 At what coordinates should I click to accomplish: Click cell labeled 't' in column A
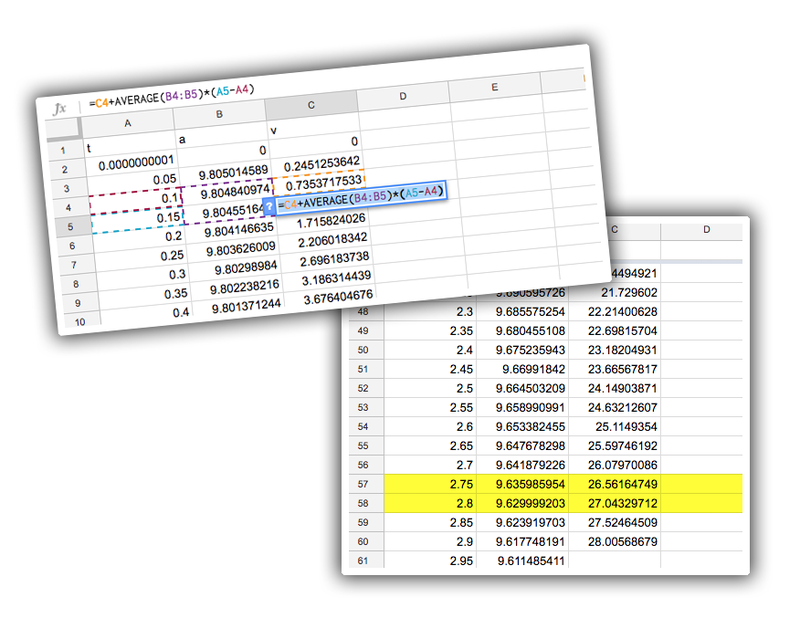point(131,144)
